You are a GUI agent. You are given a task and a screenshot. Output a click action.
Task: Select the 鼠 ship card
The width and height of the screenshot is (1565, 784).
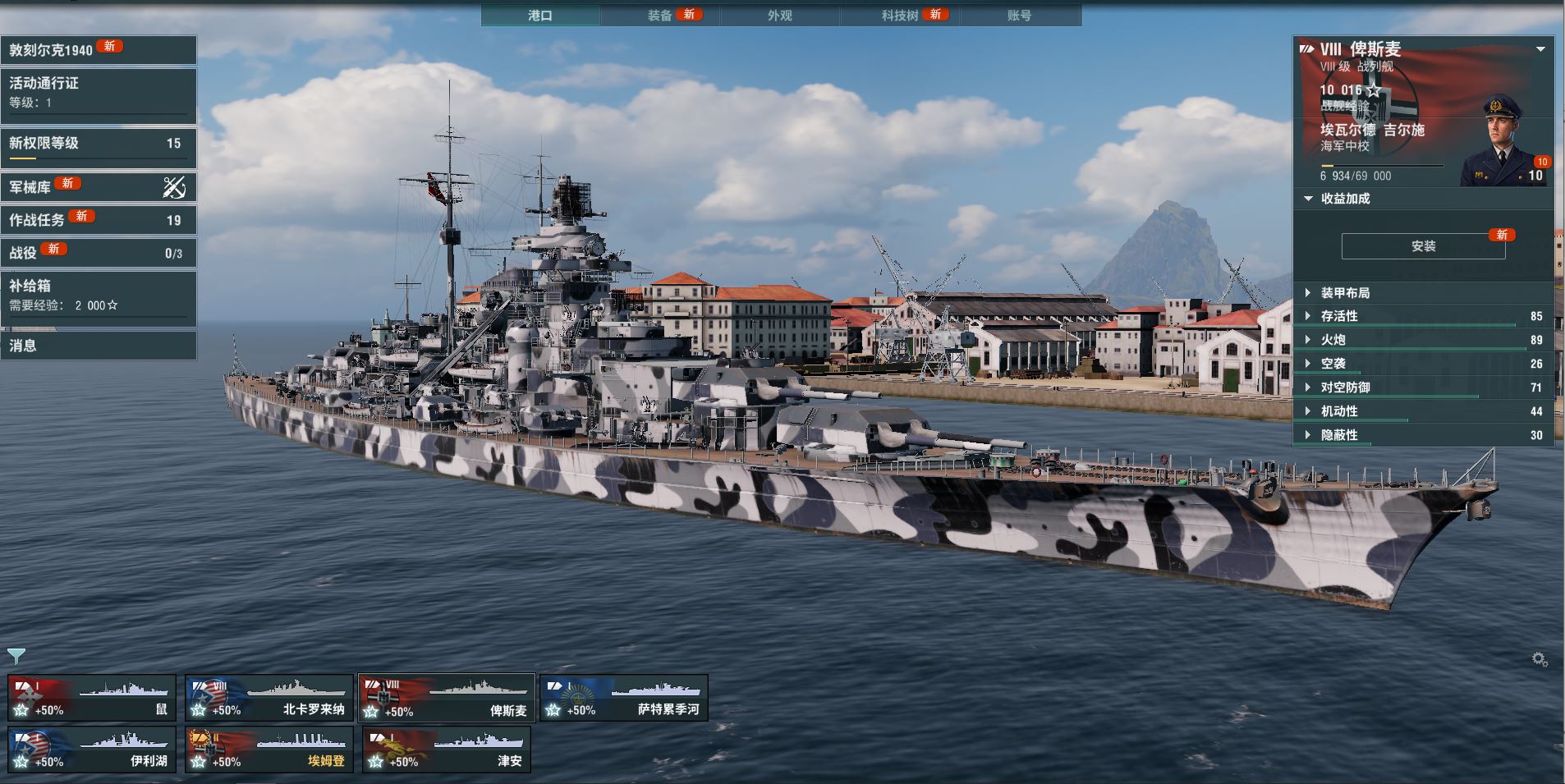[x=92, y=699]
